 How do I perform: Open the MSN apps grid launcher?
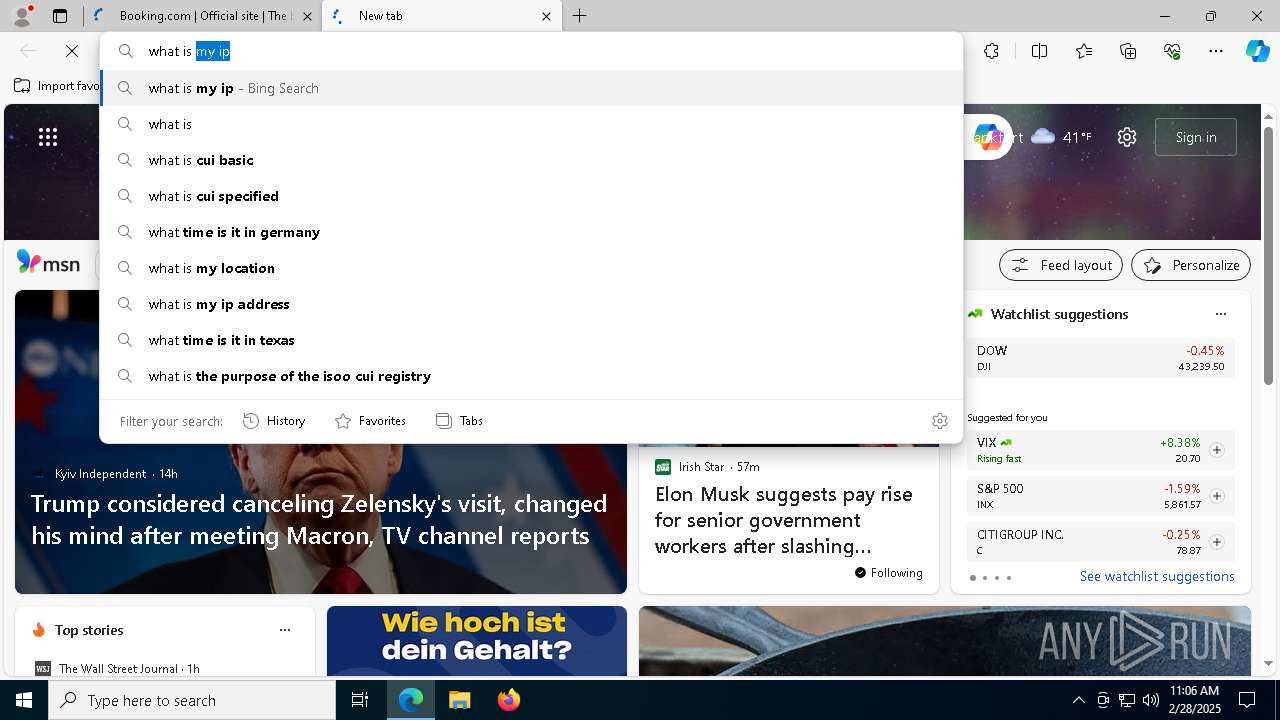(x=48, y=137)
